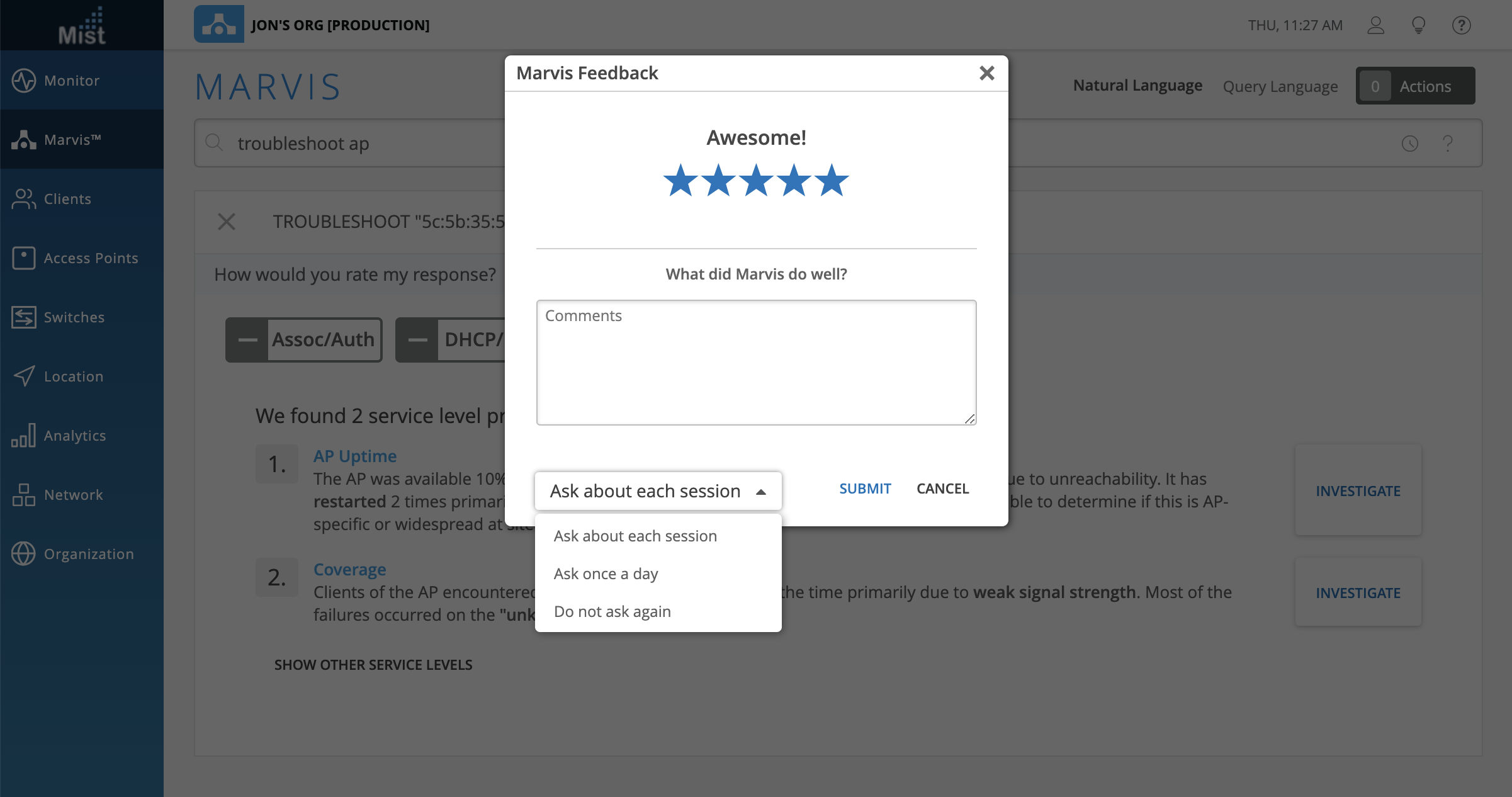Submit the Marvis feedback
This screenshot has height=797, width=1512.
tap(865, 489)
